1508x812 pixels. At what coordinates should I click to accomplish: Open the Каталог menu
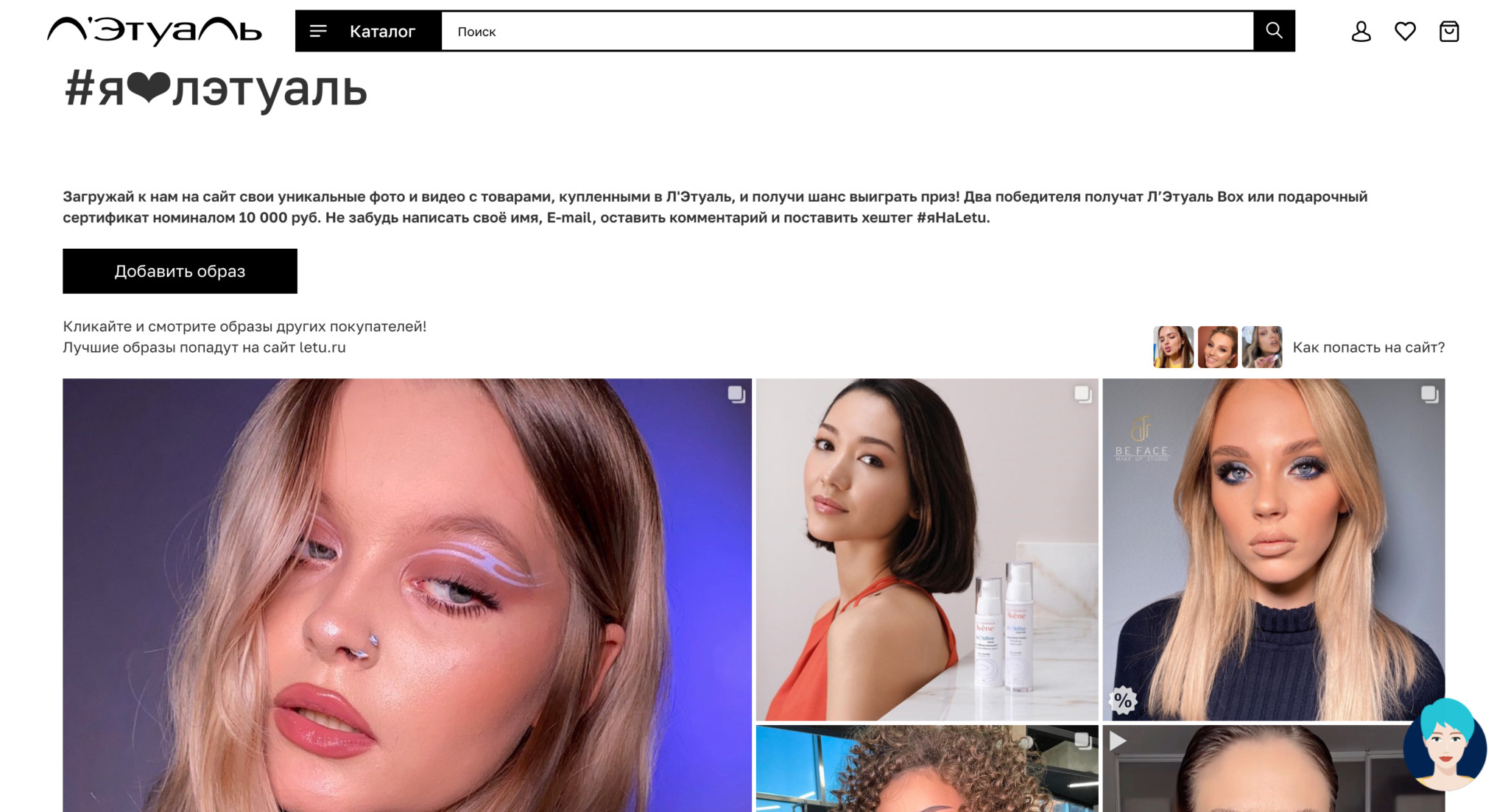tap(369, 31)
